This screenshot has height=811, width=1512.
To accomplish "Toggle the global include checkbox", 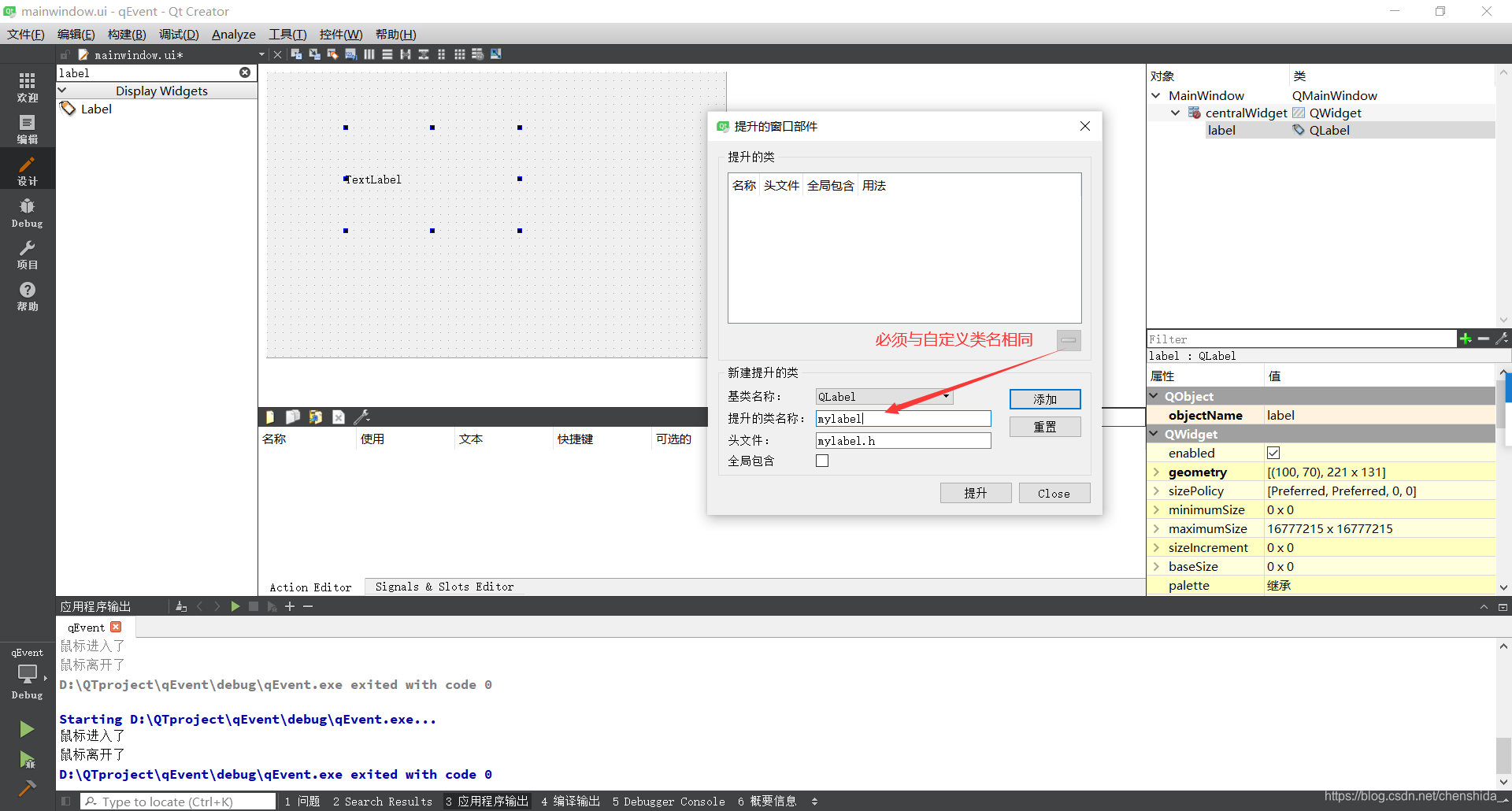I will coord(822,461).
